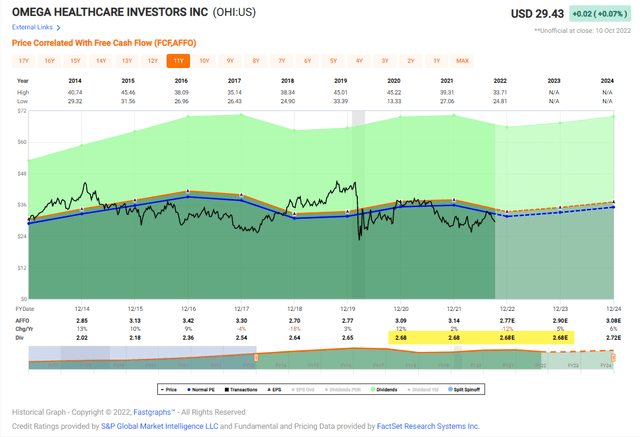This screenshot has width=640, height=437.
Task: Select the 15Y time range tab
Action: [x=75, y=61]
